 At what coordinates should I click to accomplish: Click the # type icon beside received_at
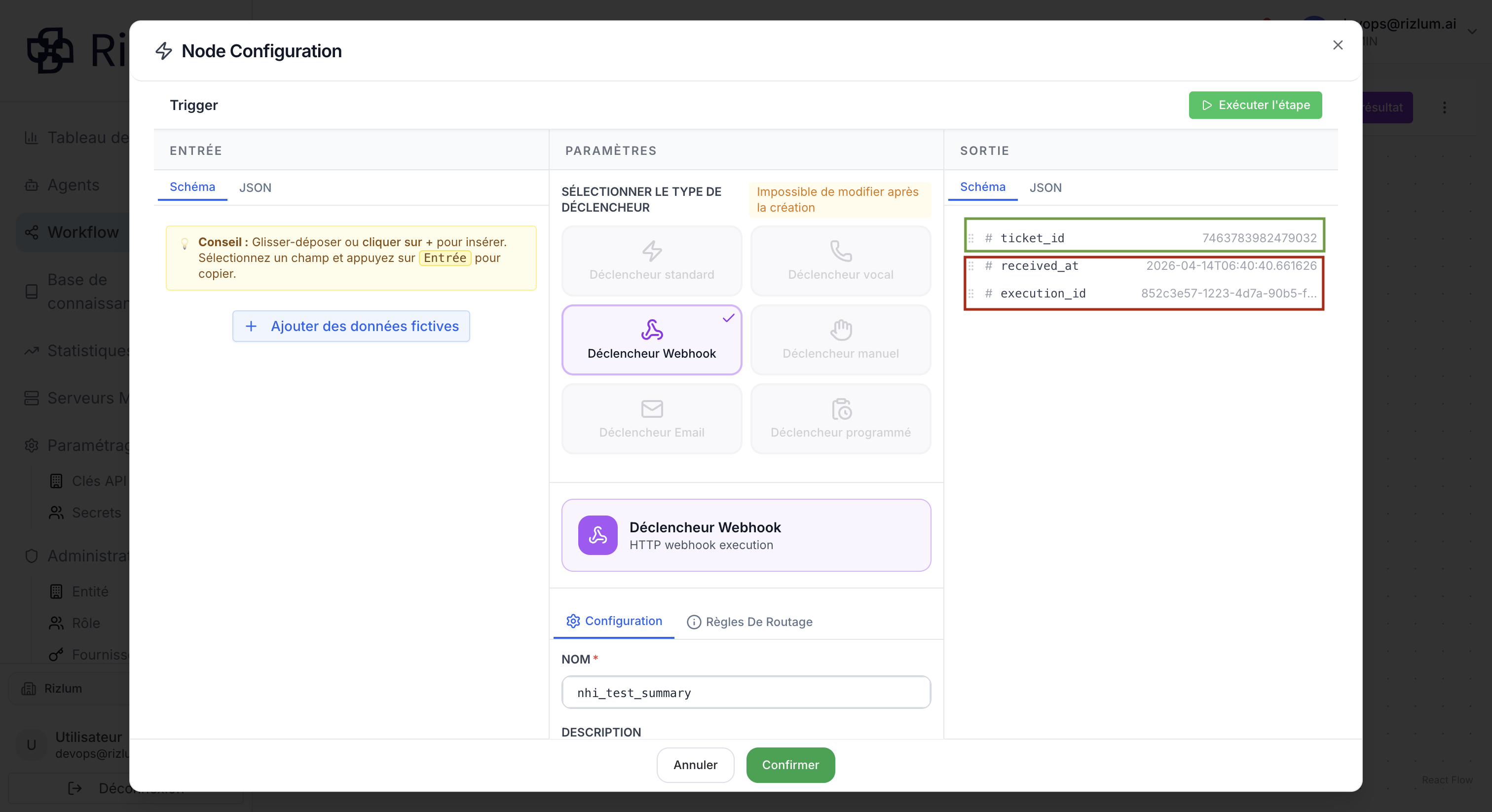(x=989, y=266)
